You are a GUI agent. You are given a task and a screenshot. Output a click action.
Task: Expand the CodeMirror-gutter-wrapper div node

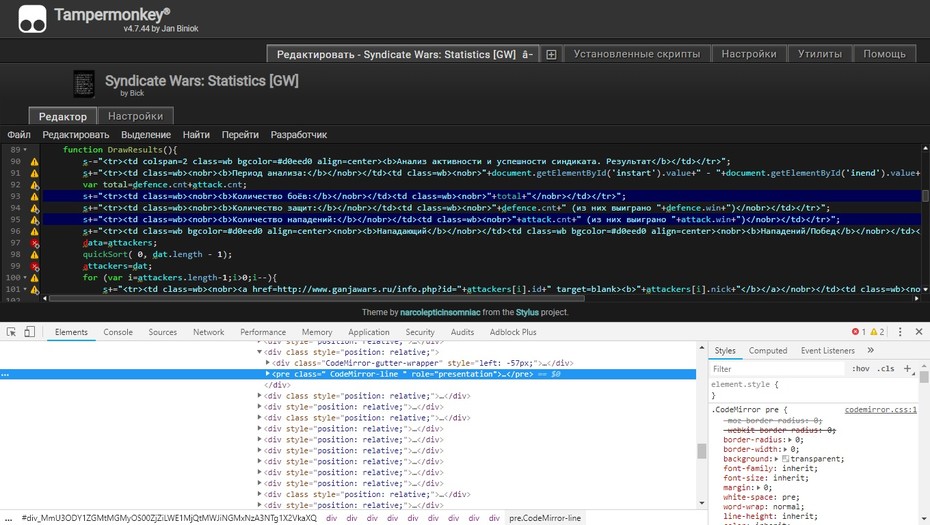click(x=267, y=363)
